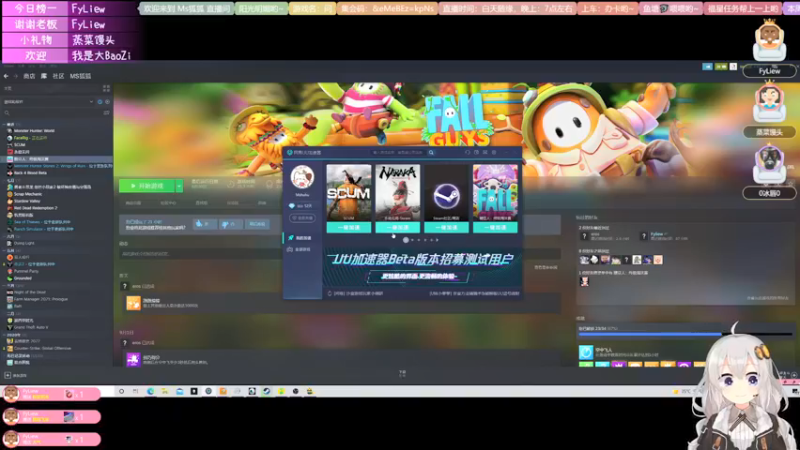Collapse the 最近 recent games category
Viewport: 800px width, 450px height.
(10, 124)
